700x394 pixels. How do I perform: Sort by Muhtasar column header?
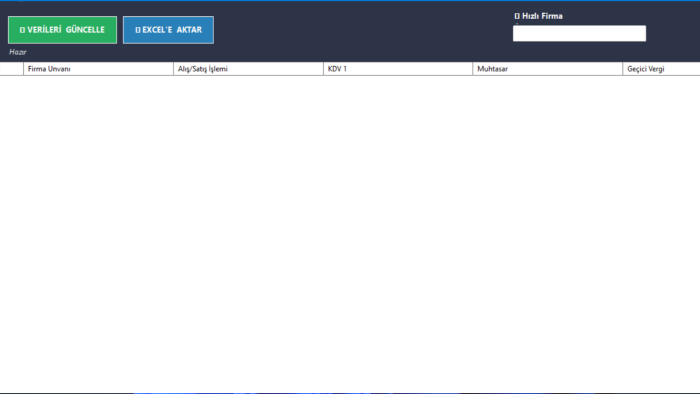click(x=547, y=69)
